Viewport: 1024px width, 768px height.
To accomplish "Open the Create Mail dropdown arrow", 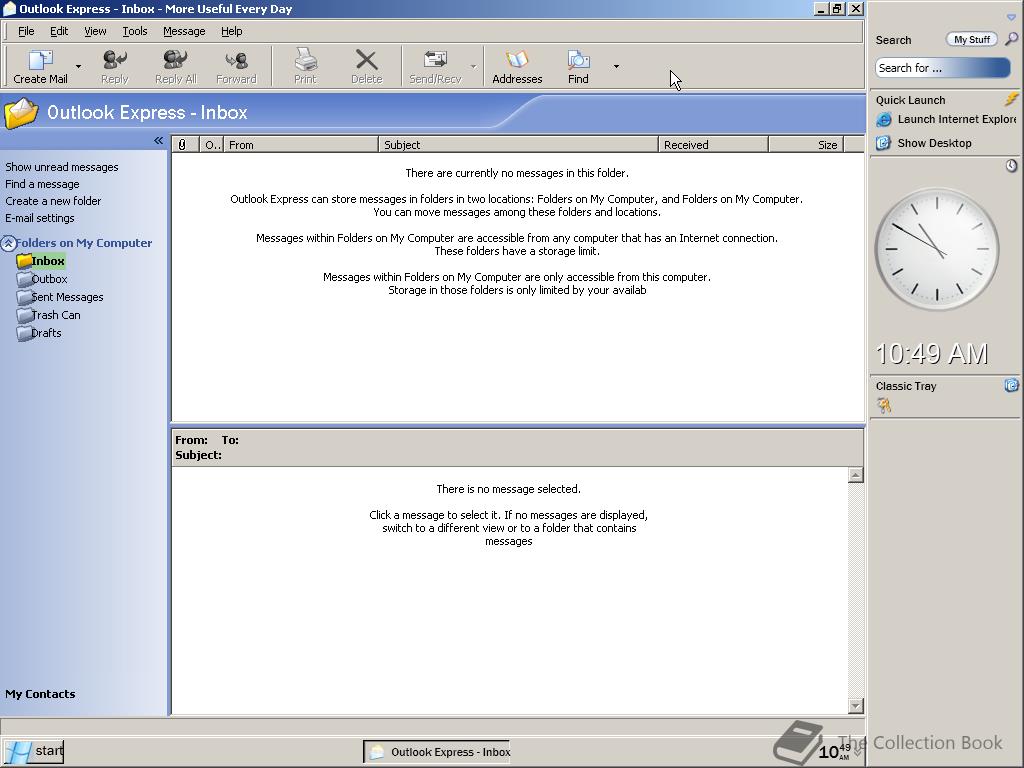I will coord(78,67).
